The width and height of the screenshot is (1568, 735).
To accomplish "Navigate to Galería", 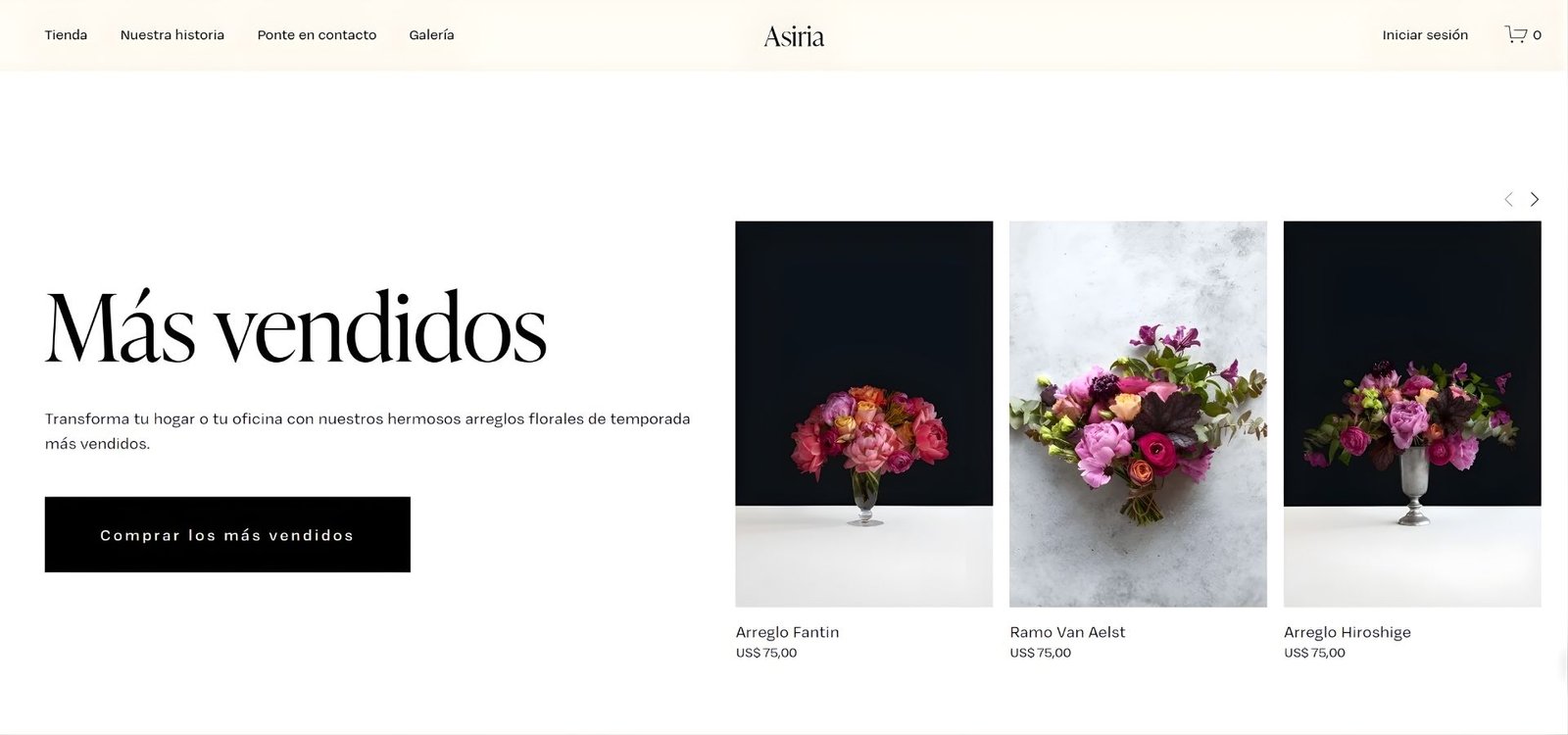I will [x=431, y=34].
